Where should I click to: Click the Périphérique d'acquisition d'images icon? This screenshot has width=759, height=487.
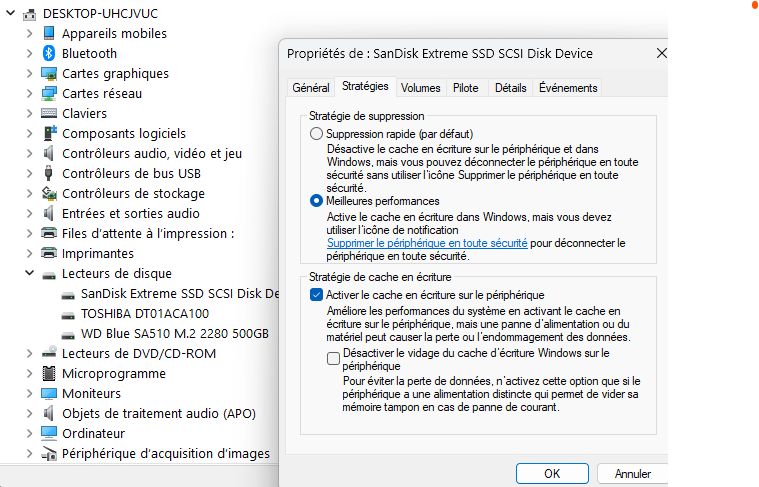49,454
